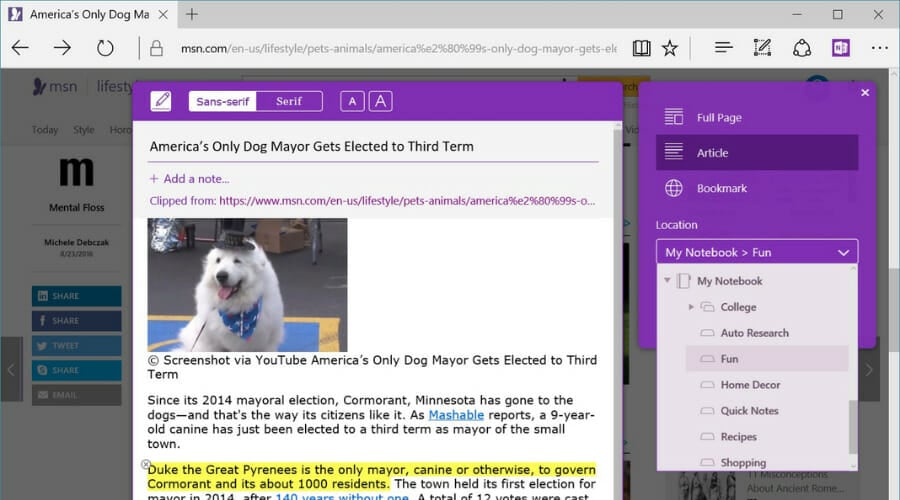The height and width of the screenshot is (500, 900).
Task: Click the dog mayor photo
Action: 247,285
